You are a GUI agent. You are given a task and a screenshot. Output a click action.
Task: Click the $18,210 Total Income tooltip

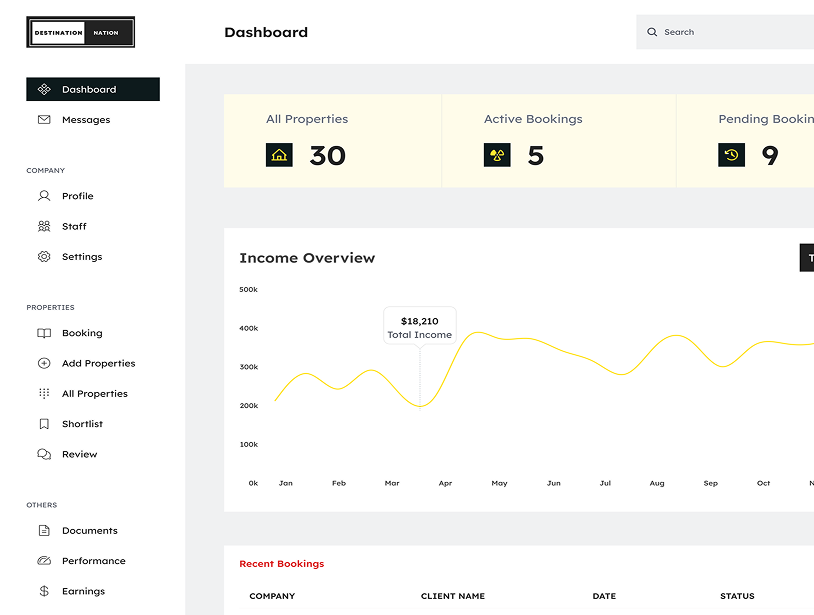click(x=420, y=327)
